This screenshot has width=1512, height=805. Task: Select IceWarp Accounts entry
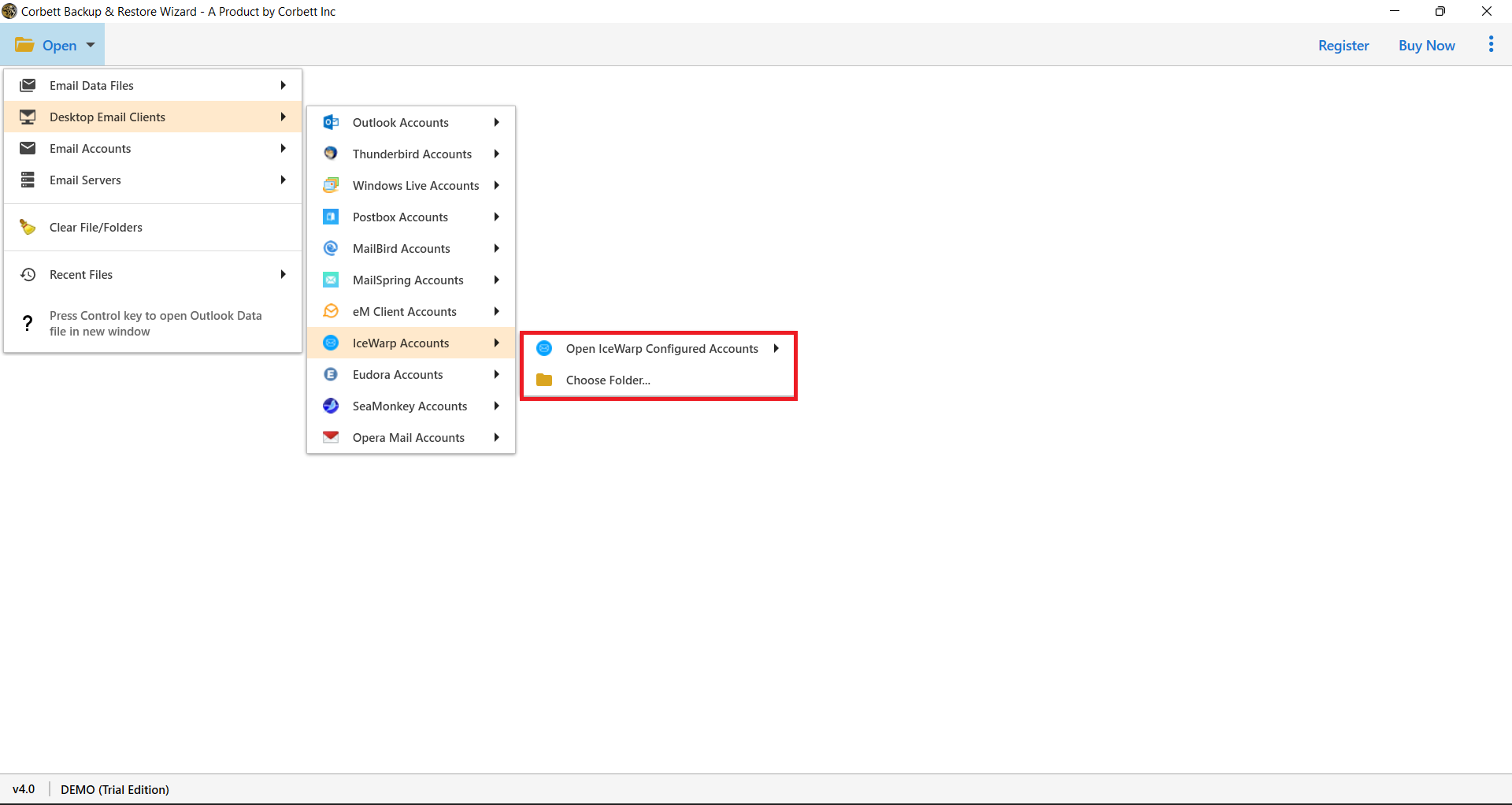[x=411, y=343]
